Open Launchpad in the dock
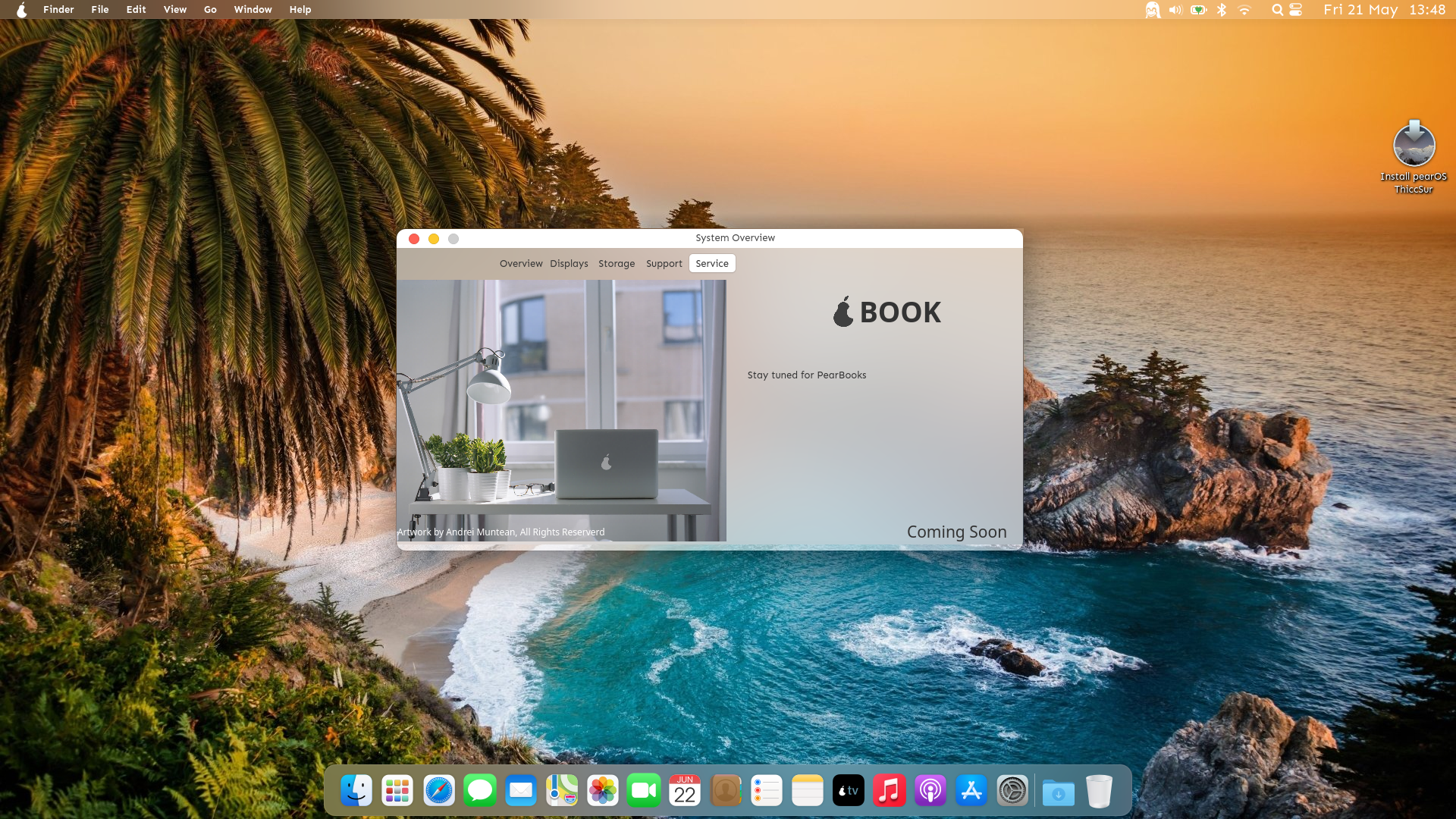 coord(397,791)
